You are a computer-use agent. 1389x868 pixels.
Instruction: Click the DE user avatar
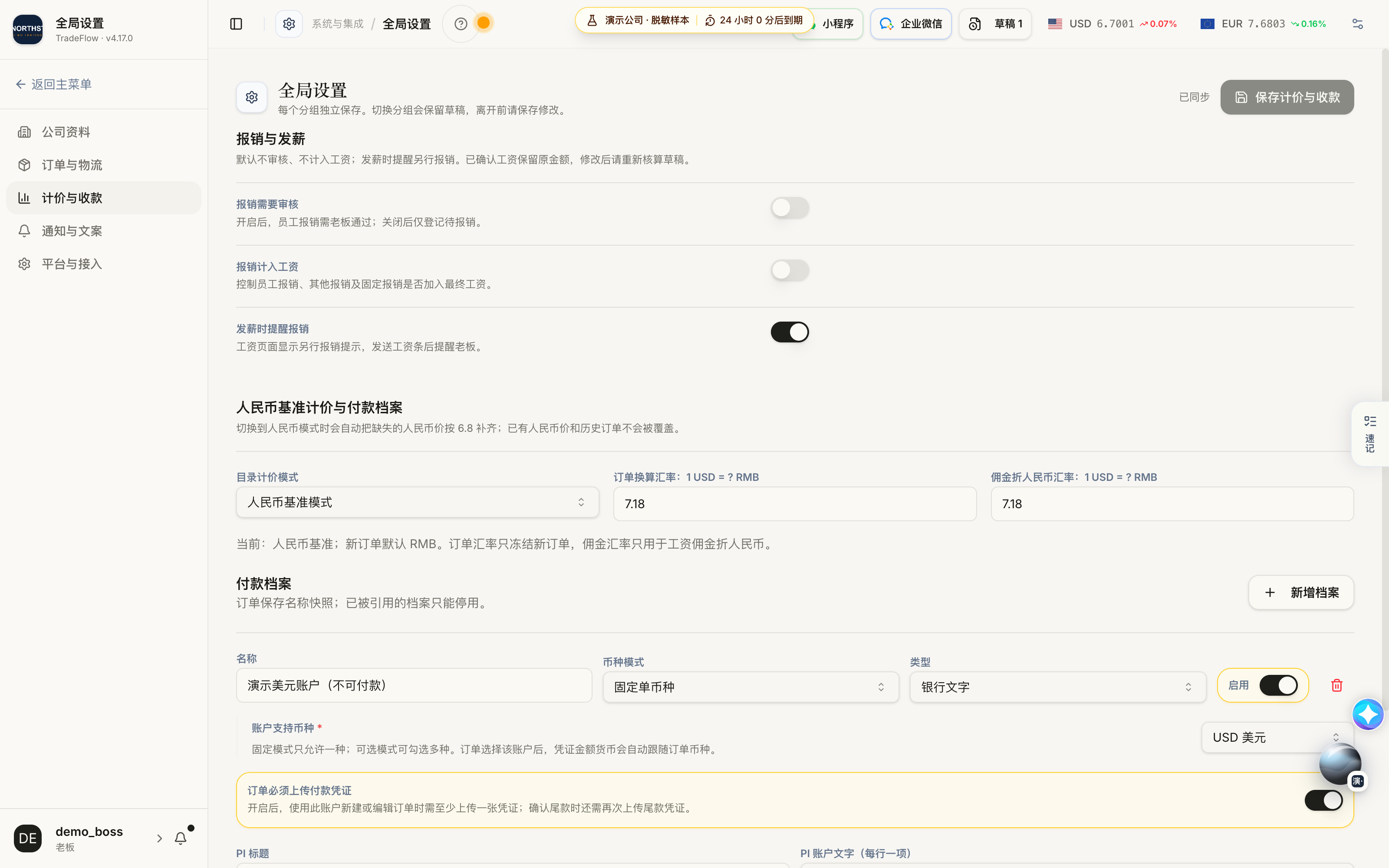point(27,838)
